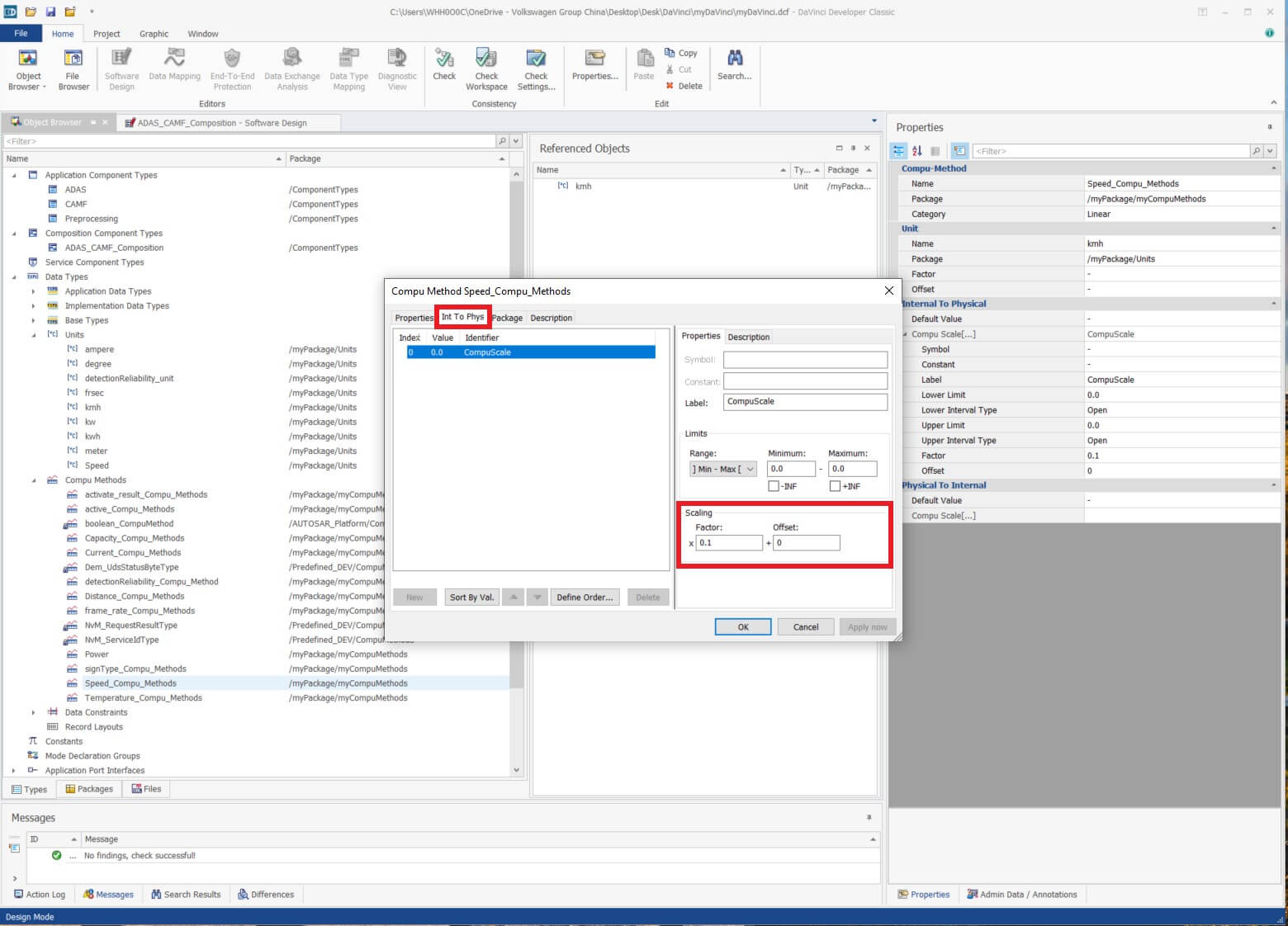Open Check Settings from the ribbon
The image size is (1288, 926).
point(536,59)
